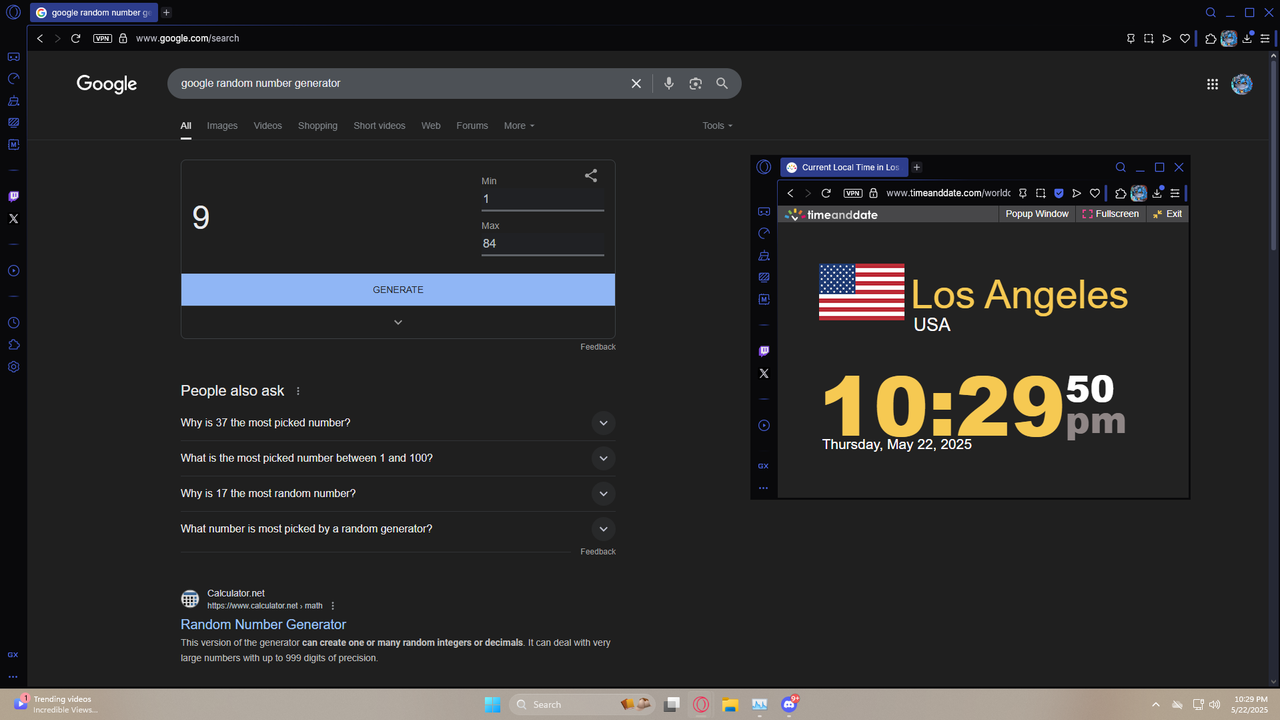
Task: Open Twitch icon in timeanddate window sidebar
Action: click(764, 351)
